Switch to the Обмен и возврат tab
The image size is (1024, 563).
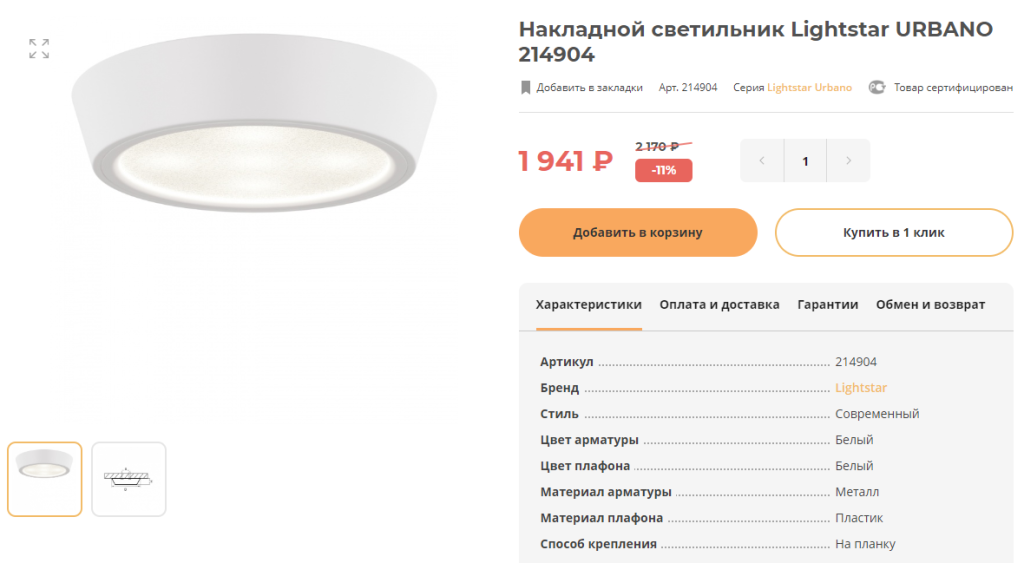[931, 305]
